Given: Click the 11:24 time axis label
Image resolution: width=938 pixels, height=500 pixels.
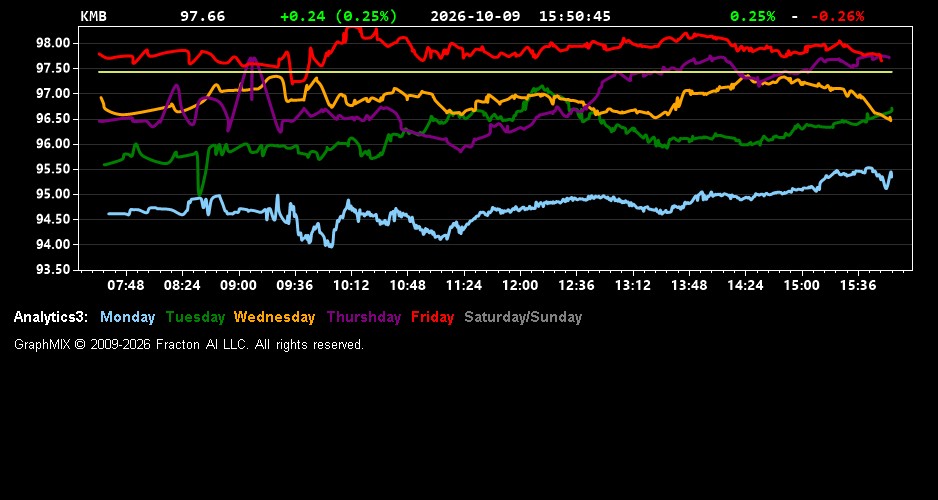Looking at the screenshot, I should [x=464, y=285].
